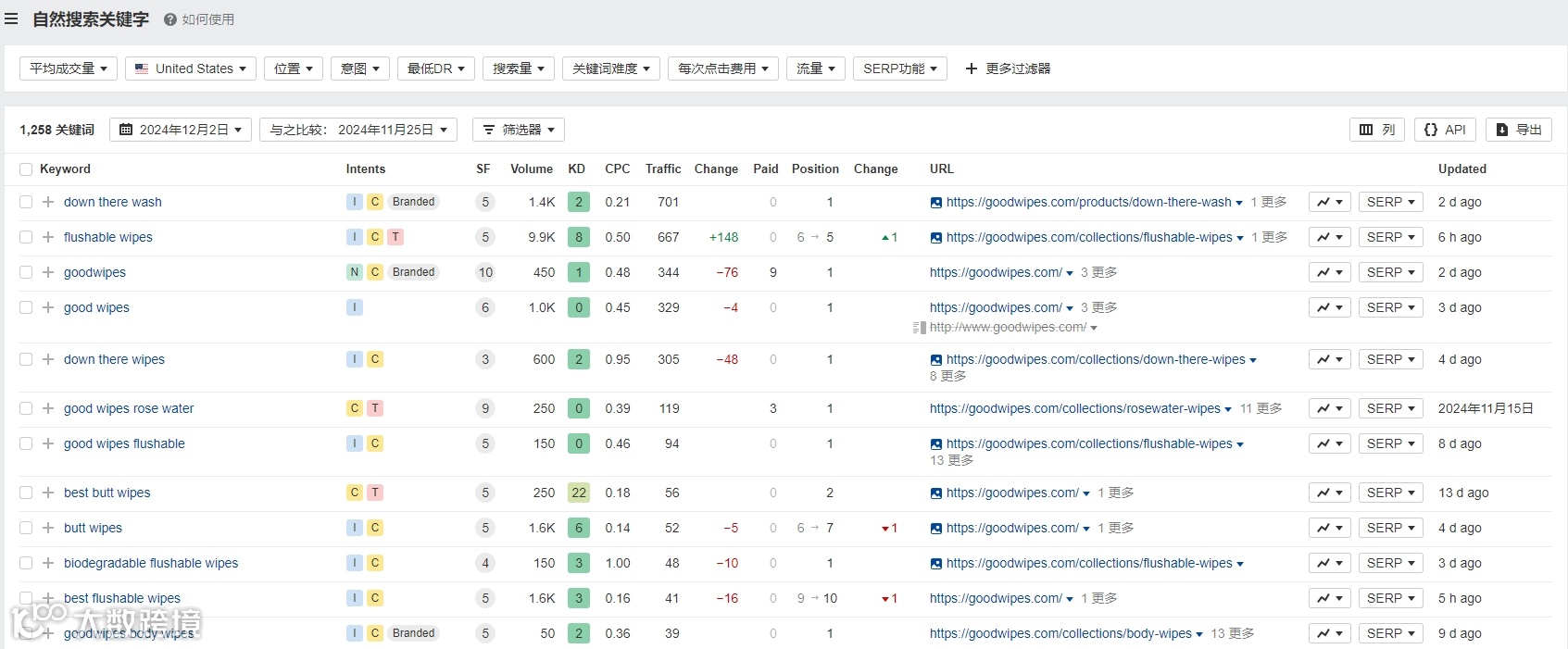Click the API button
Viewport: 1568px width, 649px height.
tap(1445, 130)
